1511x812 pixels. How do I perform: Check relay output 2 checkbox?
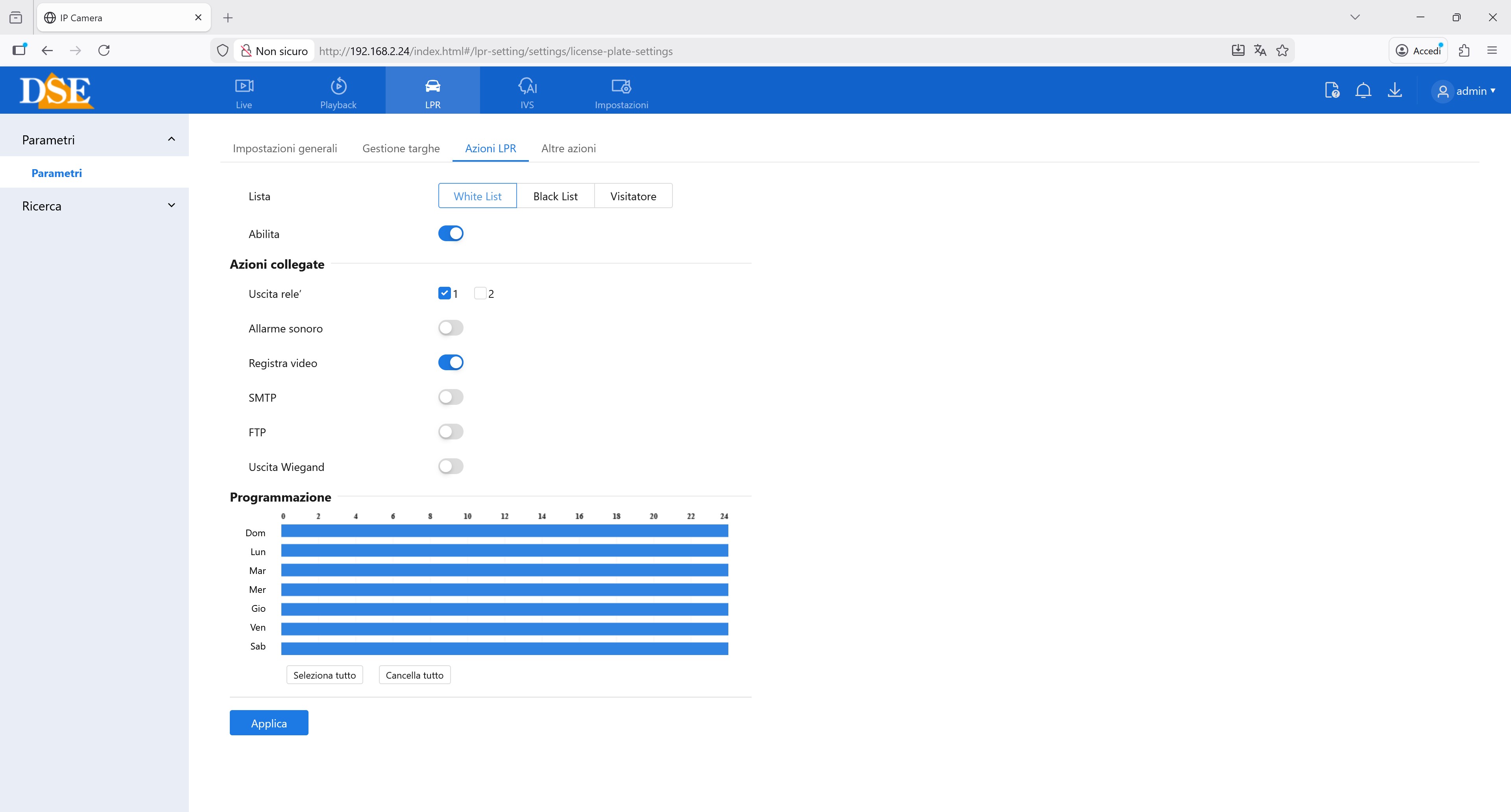(x=480, y=294)
